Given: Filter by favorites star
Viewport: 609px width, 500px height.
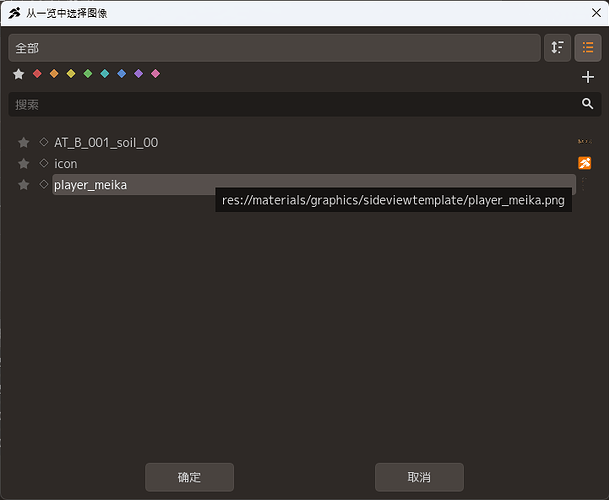Looking at the screenshot, I should pyautogui.click(x=19, y=74).
